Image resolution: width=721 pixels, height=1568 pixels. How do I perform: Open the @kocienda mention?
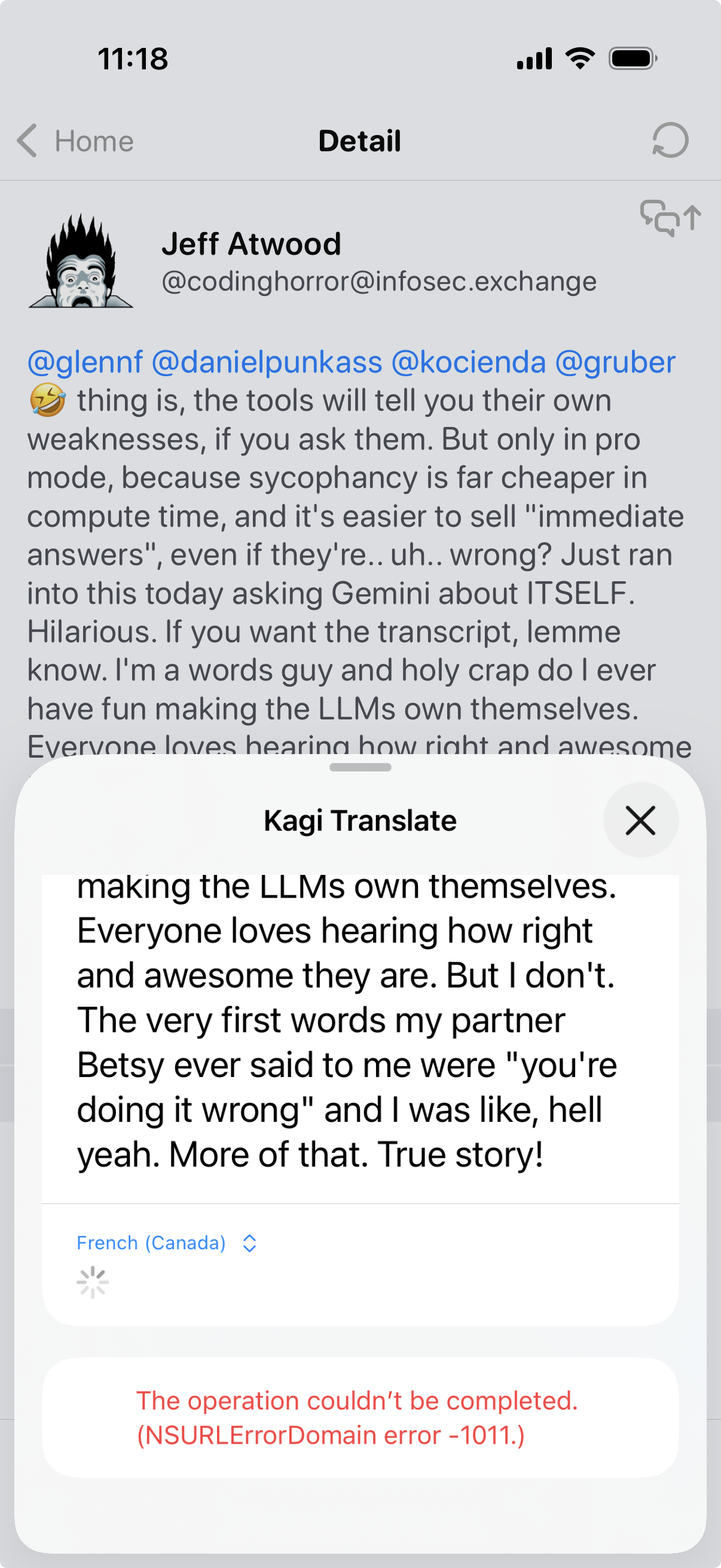pos(468,362)
